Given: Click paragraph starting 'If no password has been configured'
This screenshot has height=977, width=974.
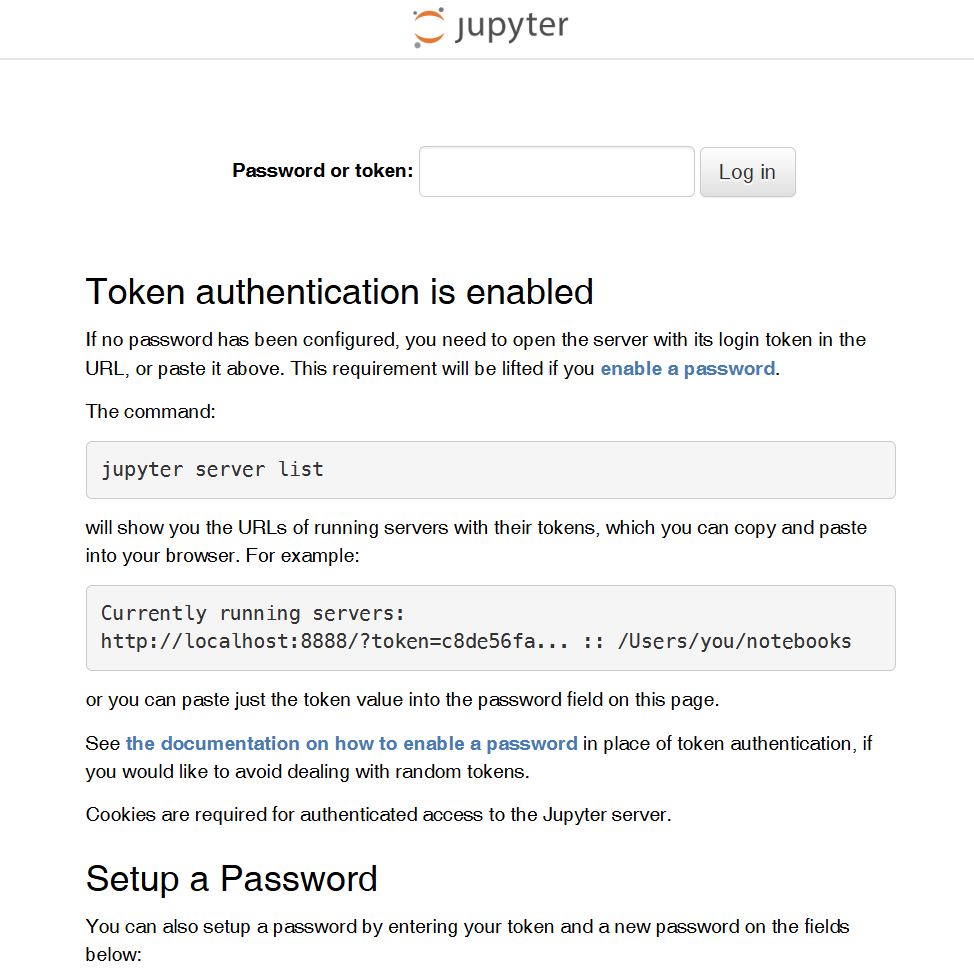Looking at the screenshot, I should (x=475, y=340).
